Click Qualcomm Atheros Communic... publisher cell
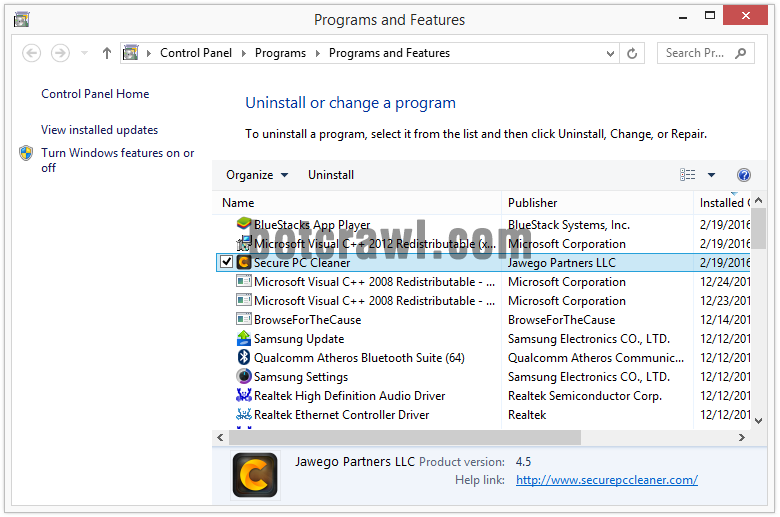The image size is (780, 517). tap(595, 357)
